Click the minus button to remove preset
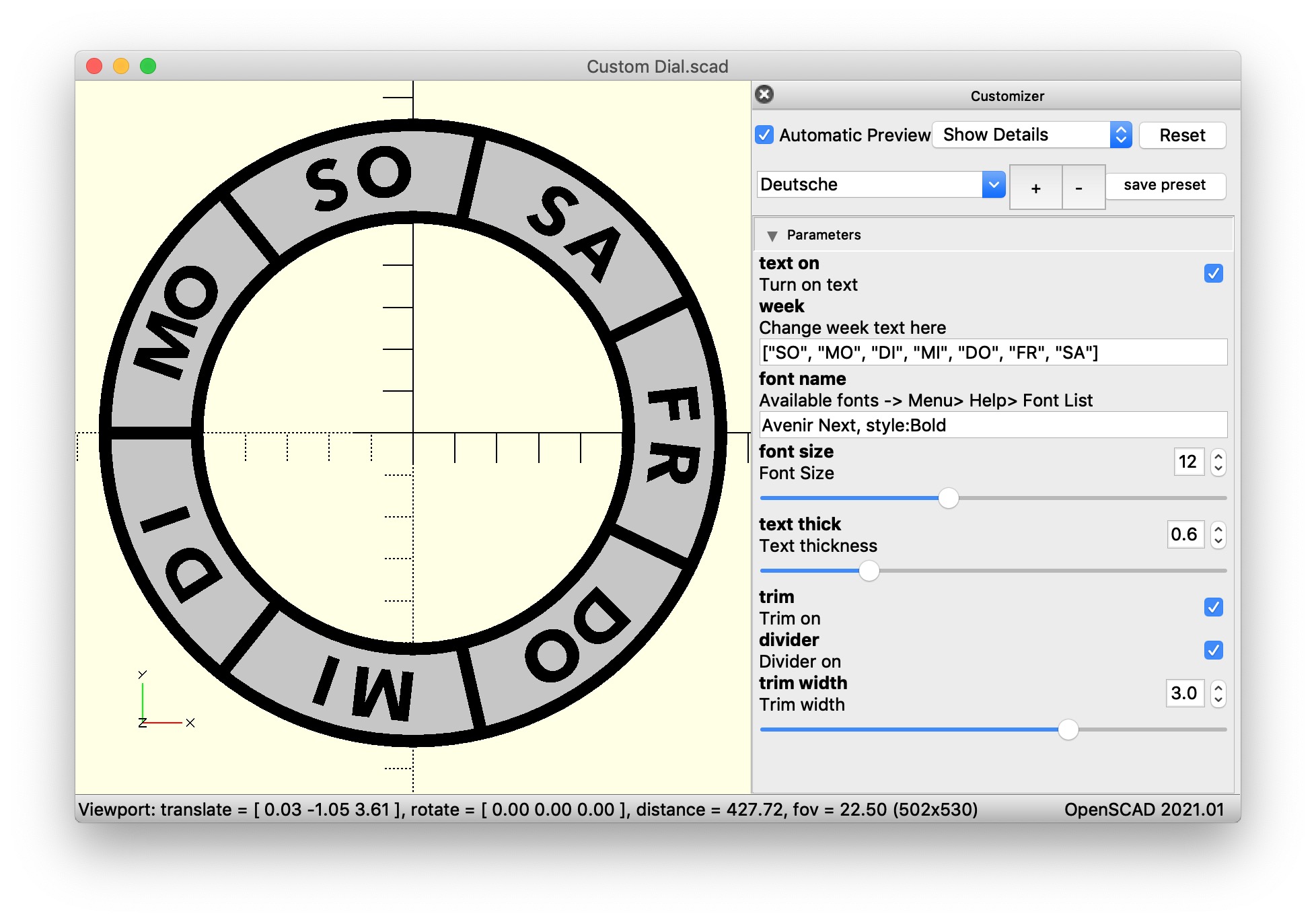 coord(1079,188)
